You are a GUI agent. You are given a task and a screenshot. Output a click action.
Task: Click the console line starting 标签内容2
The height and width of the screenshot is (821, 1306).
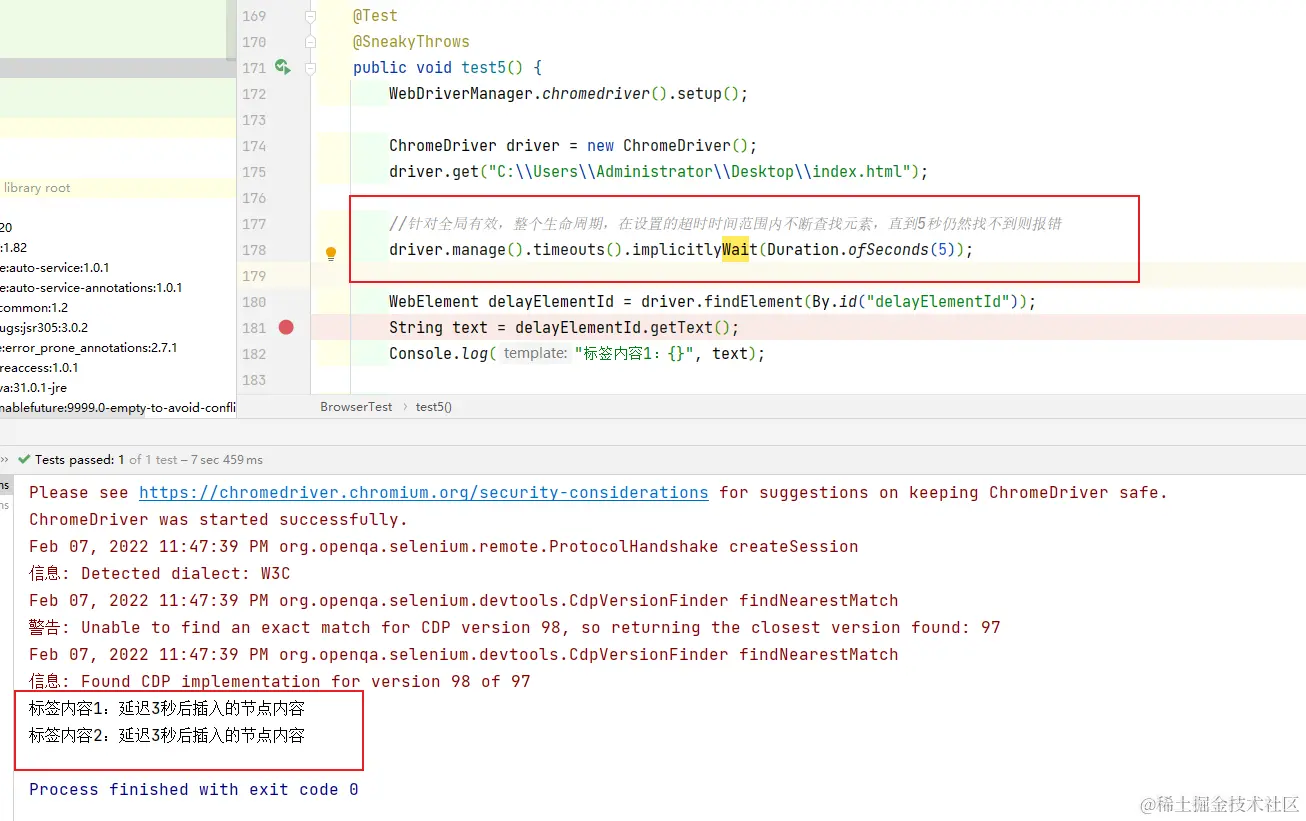(x=167, y=736)
